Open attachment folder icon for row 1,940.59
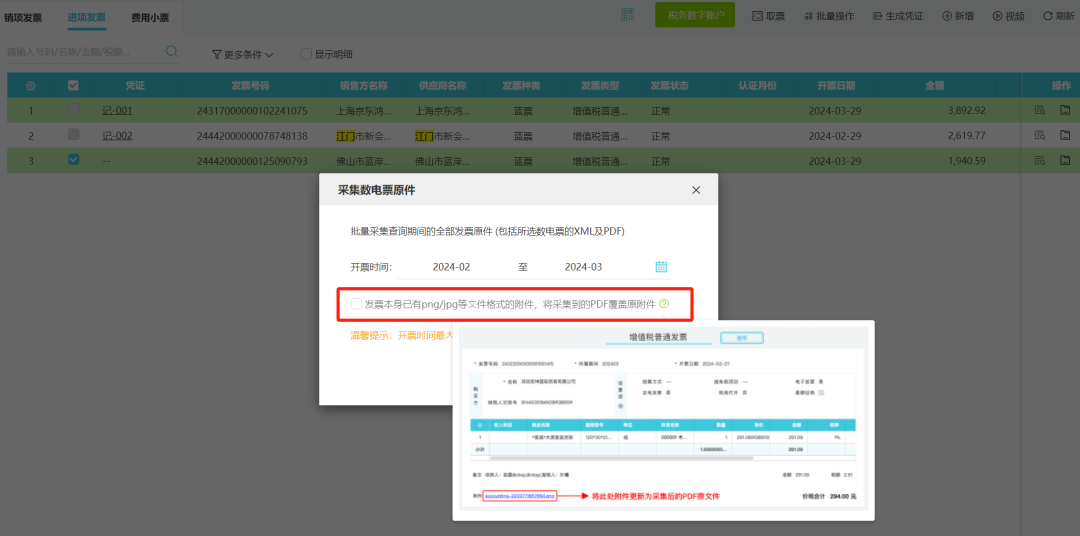Viewport: 1080px width, 536px height. [1065, 161]
